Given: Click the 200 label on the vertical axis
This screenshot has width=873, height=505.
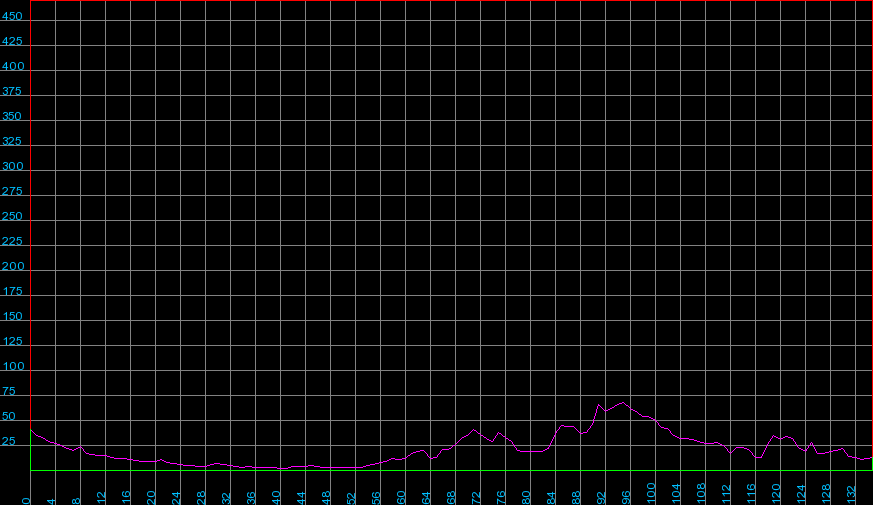Looking at the screenshot, I should tap(13, 267).
